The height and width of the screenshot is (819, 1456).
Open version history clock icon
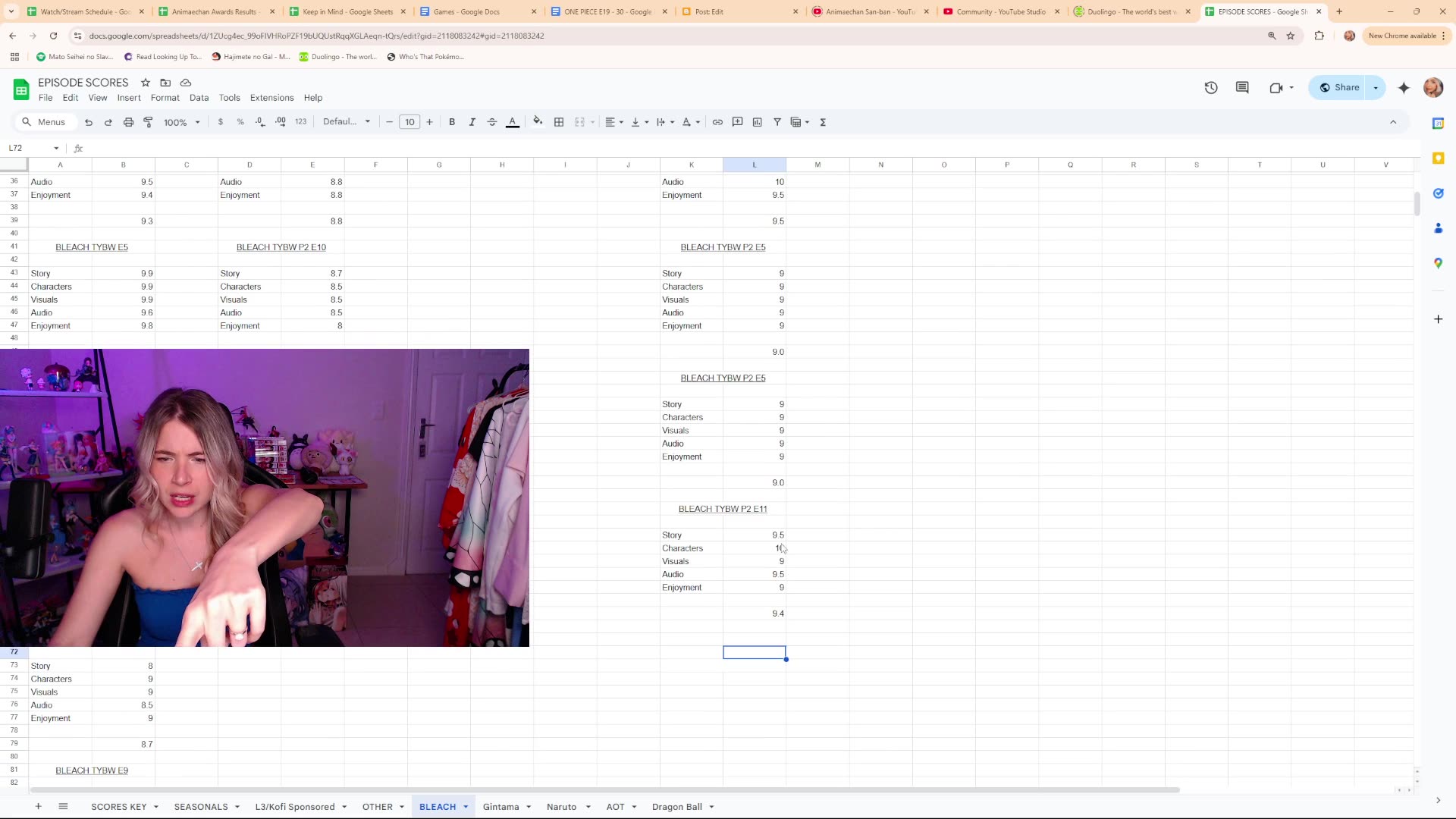1211,88
